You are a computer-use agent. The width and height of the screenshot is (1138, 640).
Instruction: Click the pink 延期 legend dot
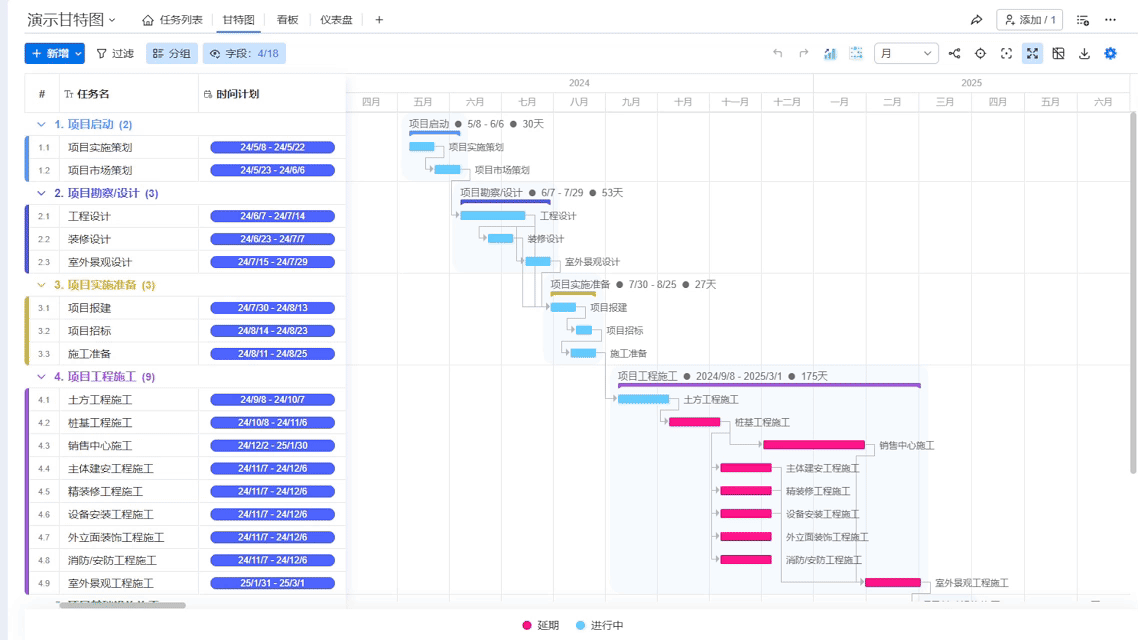point(527,626)
